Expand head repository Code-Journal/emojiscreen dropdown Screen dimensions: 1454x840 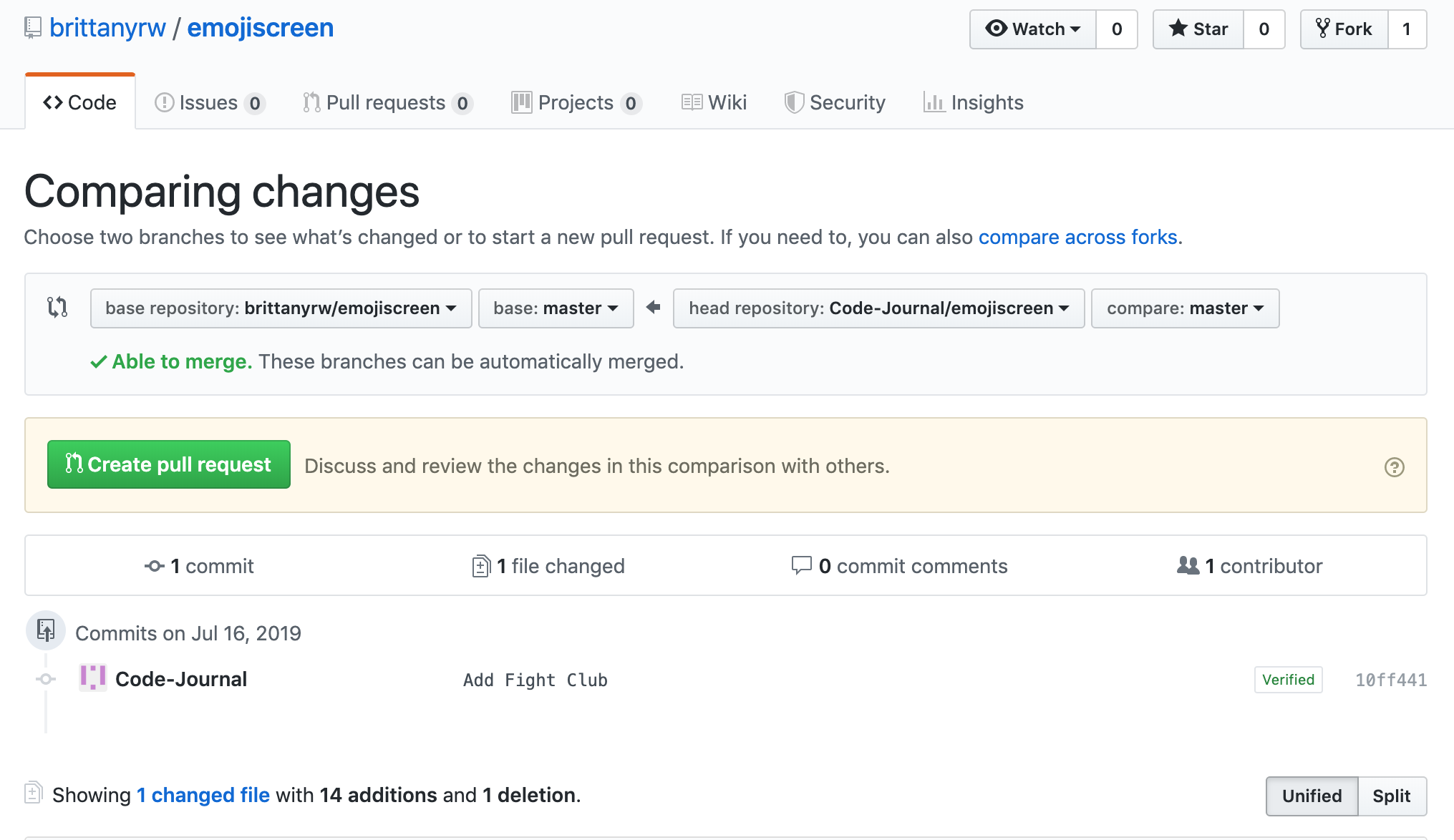tap(878, 308)
